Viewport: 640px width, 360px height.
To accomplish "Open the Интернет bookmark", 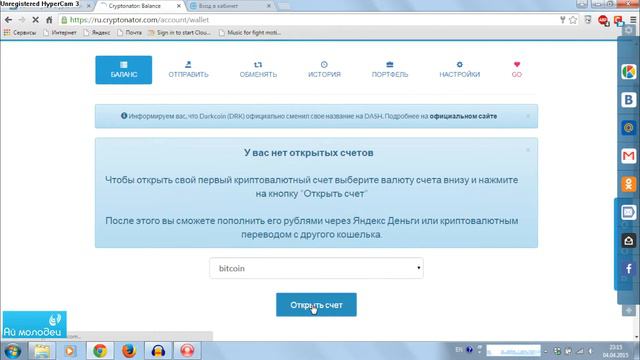I will click(60, 33).
